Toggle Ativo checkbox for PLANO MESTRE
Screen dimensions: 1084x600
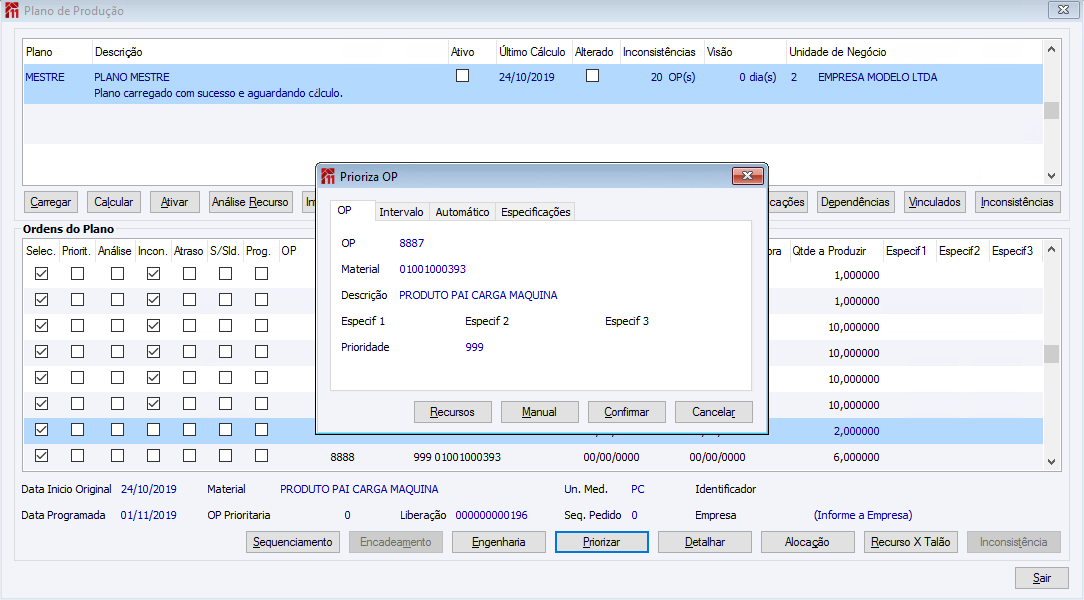click(462, 76)
